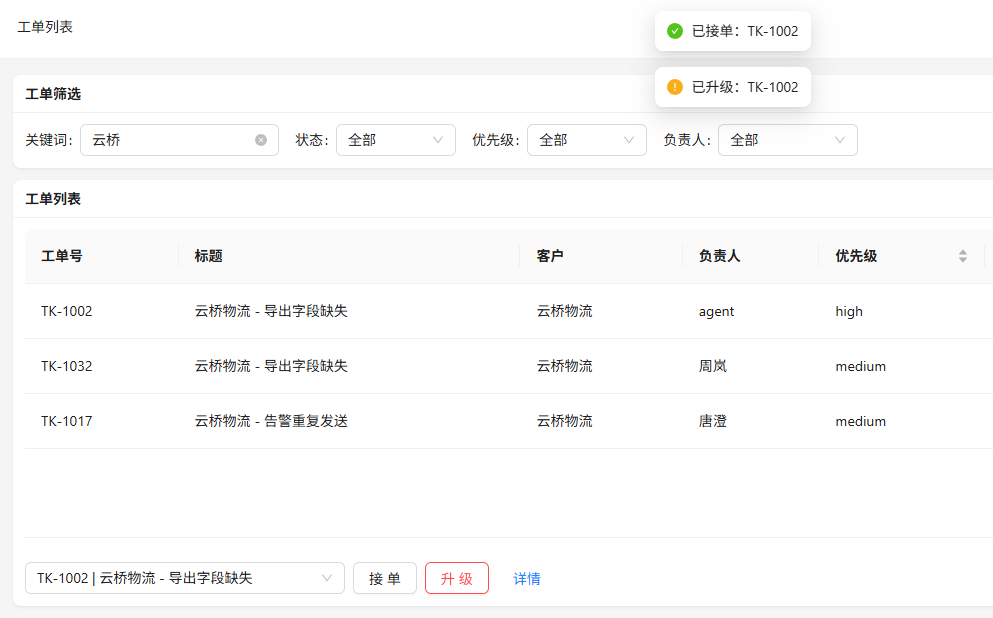Expand the 优先级 filter dropdown
Screen dimensions: 993x618
click(x=586, y=140)
